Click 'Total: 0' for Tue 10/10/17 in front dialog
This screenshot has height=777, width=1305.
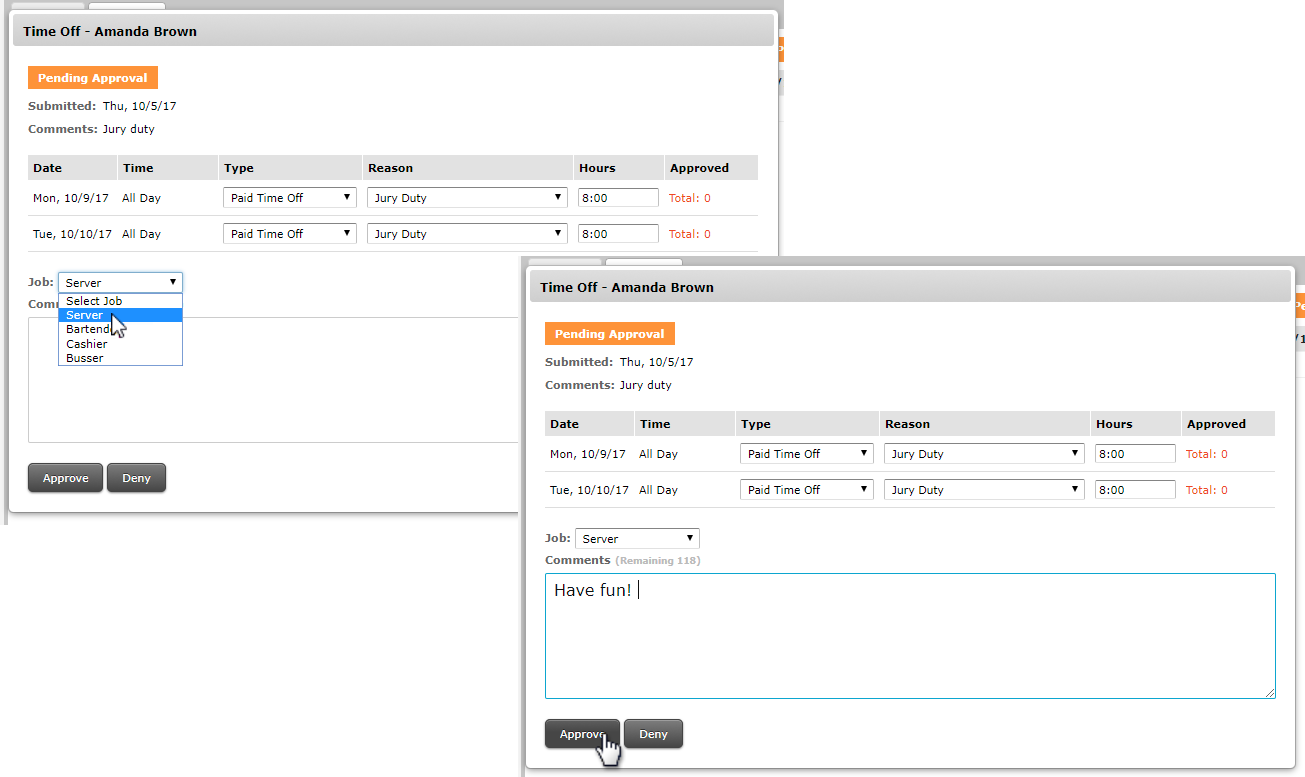(x=1206, y=490)
